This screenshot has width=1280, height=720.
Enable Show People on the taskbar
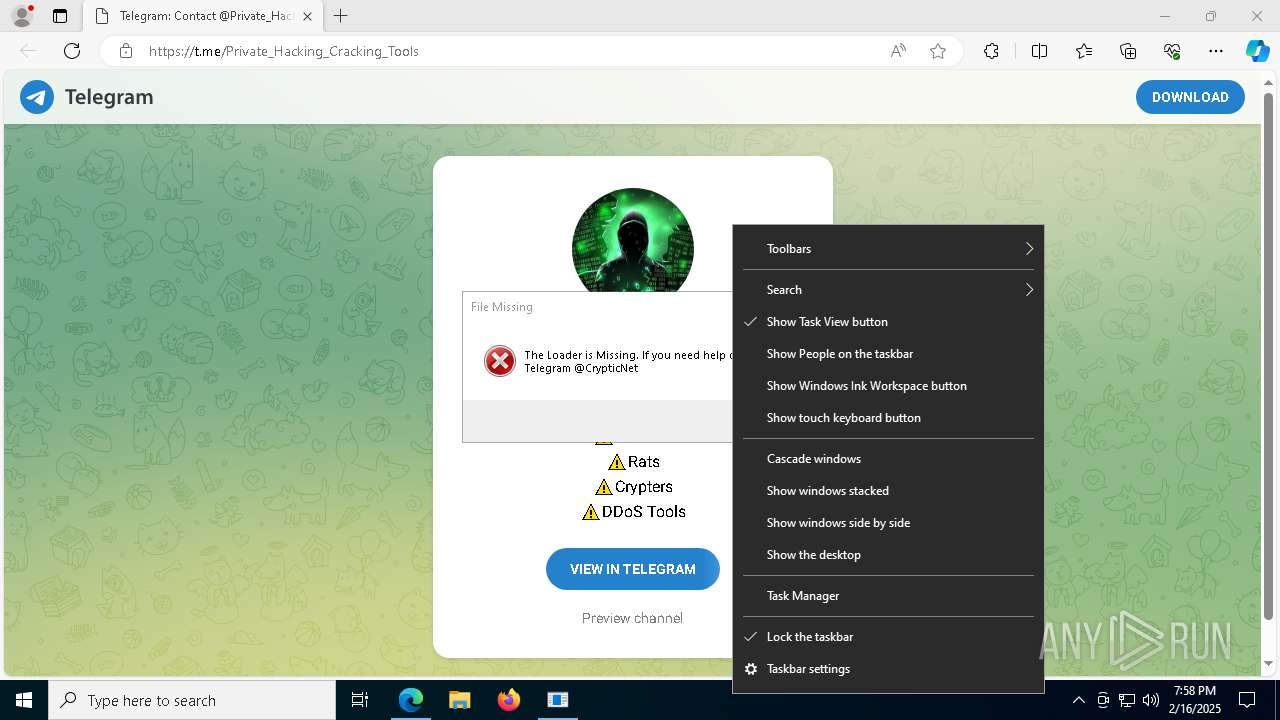click(x=888, y=354)
